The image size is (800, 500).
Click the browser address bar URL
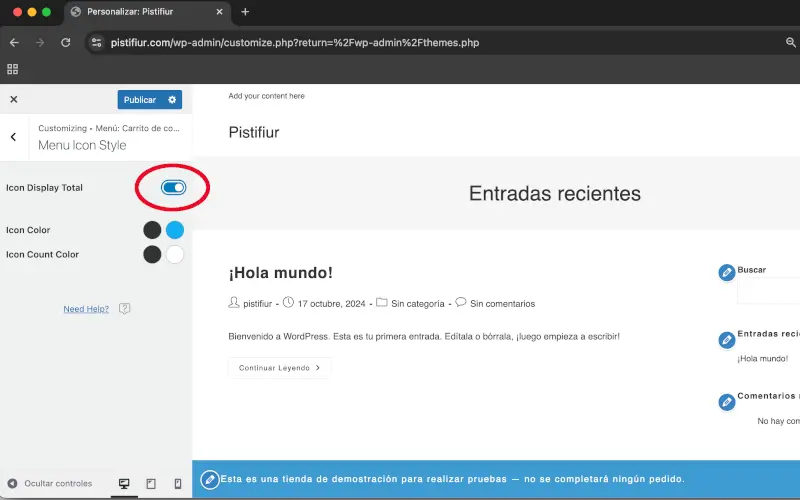tap(295, 43)
